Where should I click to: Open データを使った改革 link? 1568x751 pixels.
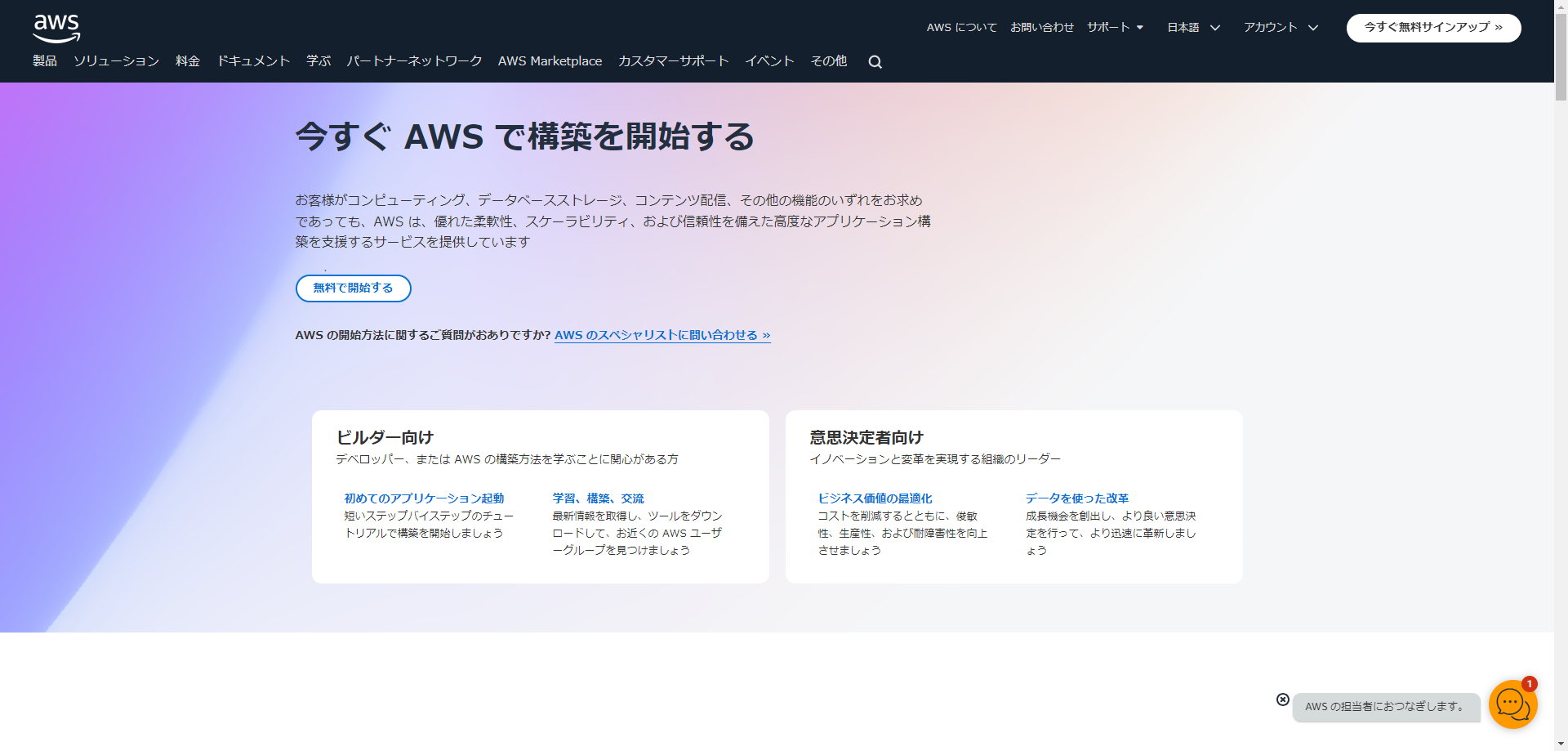[x=1077, y=498]
